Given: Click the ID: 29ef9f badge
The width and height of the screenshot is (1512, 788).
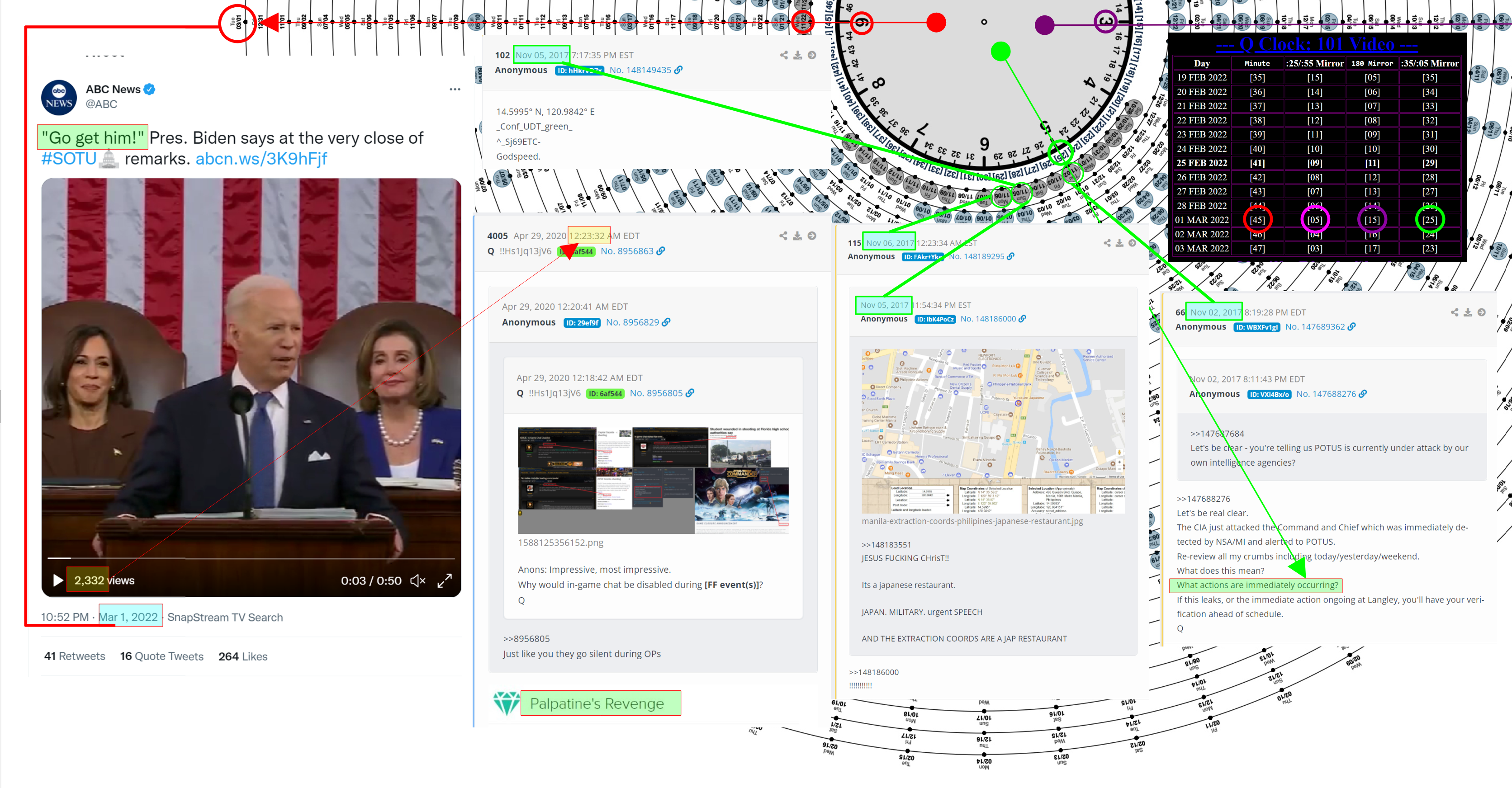Looking at the screenshot, I should (x=582, y=323).
